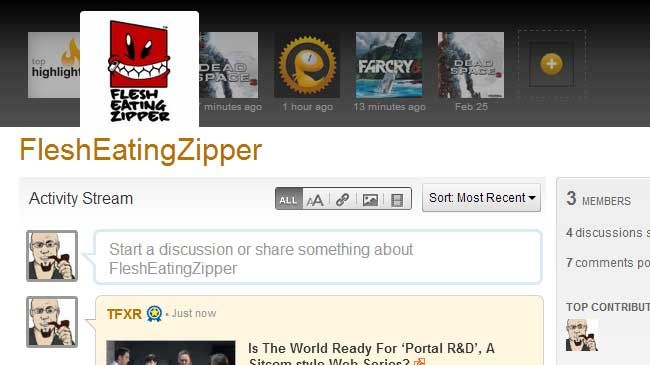650x365 pixels.
Task: Click the Activity Stream heading
Action: point(81,199)
